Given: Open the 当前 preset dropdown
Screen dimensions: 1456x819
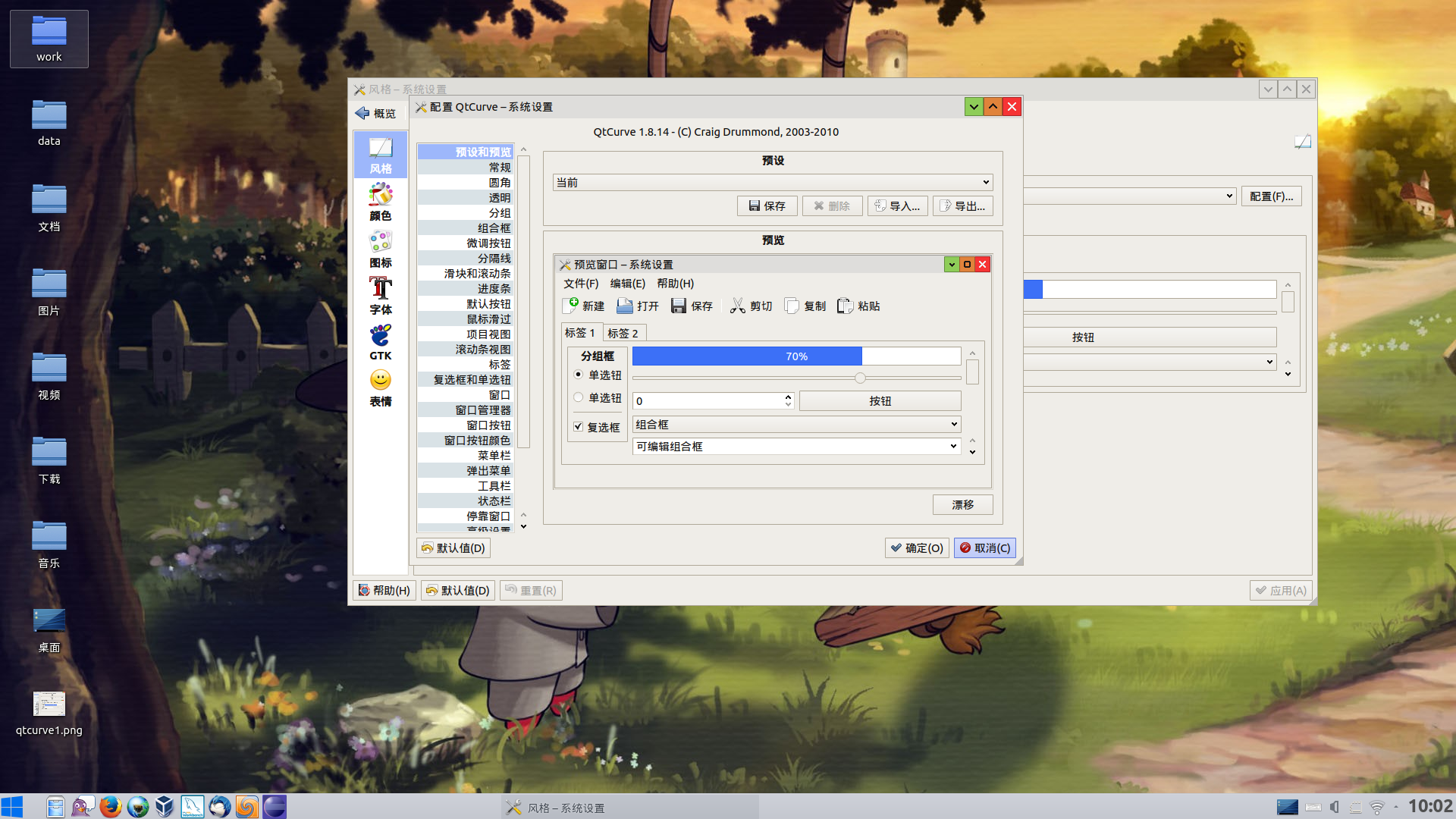Looking at the screenshot, I should point(773,182).
